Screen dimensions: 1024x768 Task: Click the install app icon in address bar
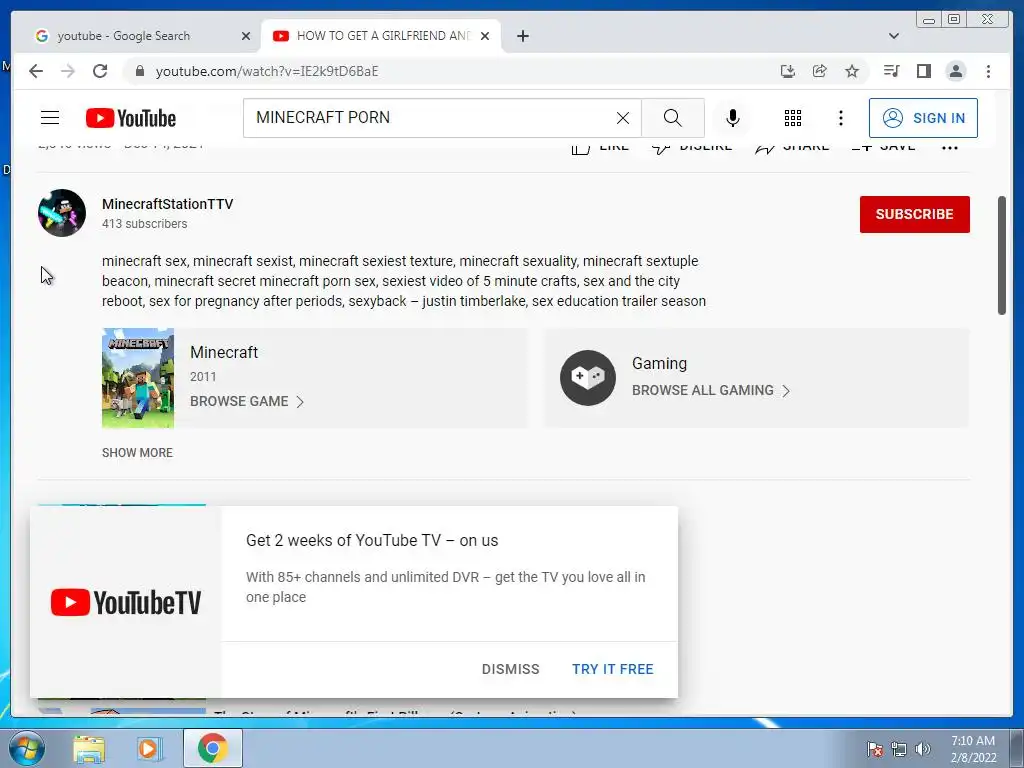788,71
